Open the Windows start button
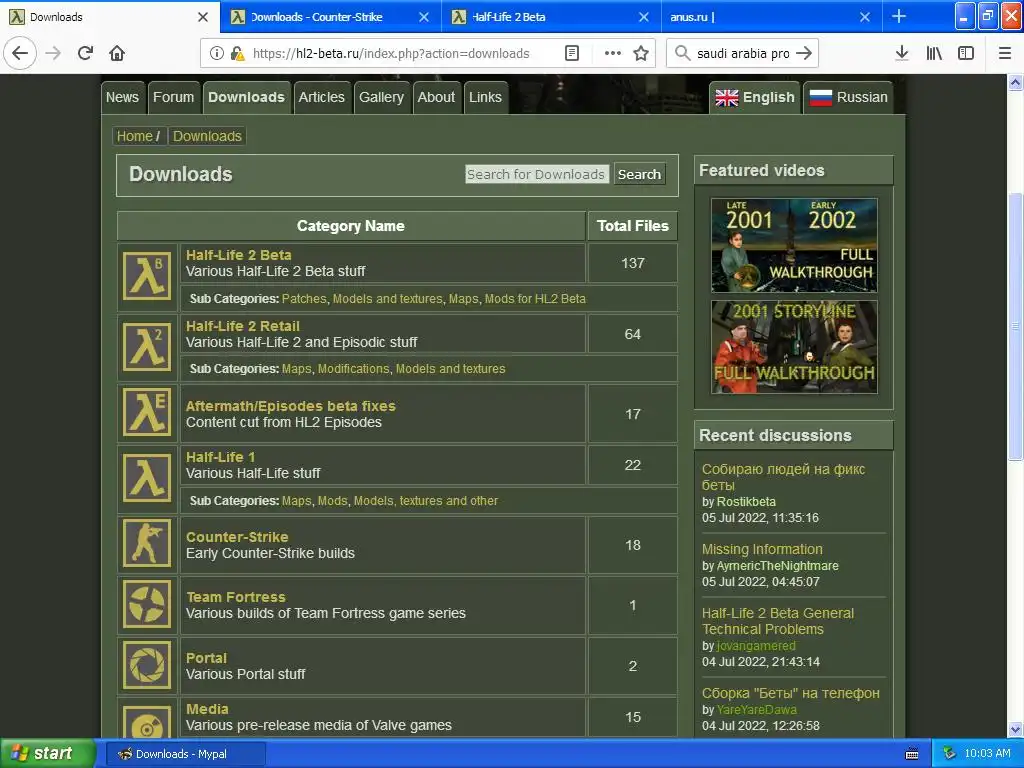 click(47, 754)
